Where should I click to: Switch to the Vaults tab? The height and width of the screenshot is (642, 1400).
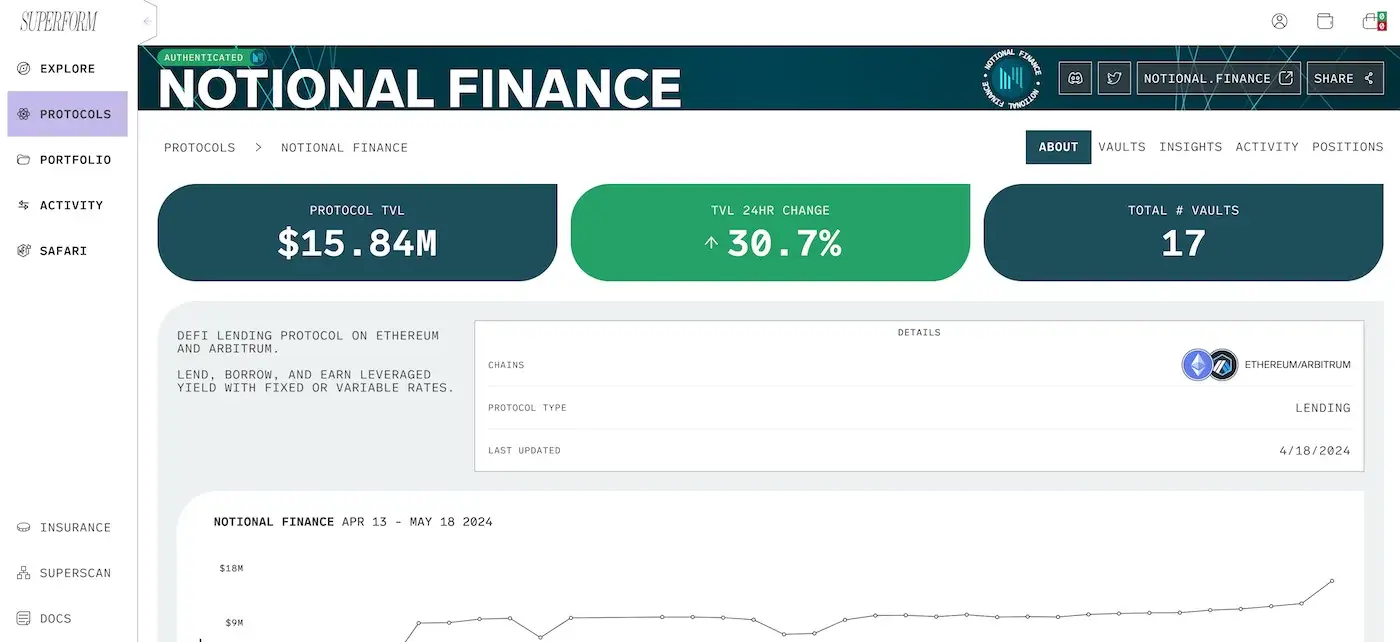point(1122,147)
